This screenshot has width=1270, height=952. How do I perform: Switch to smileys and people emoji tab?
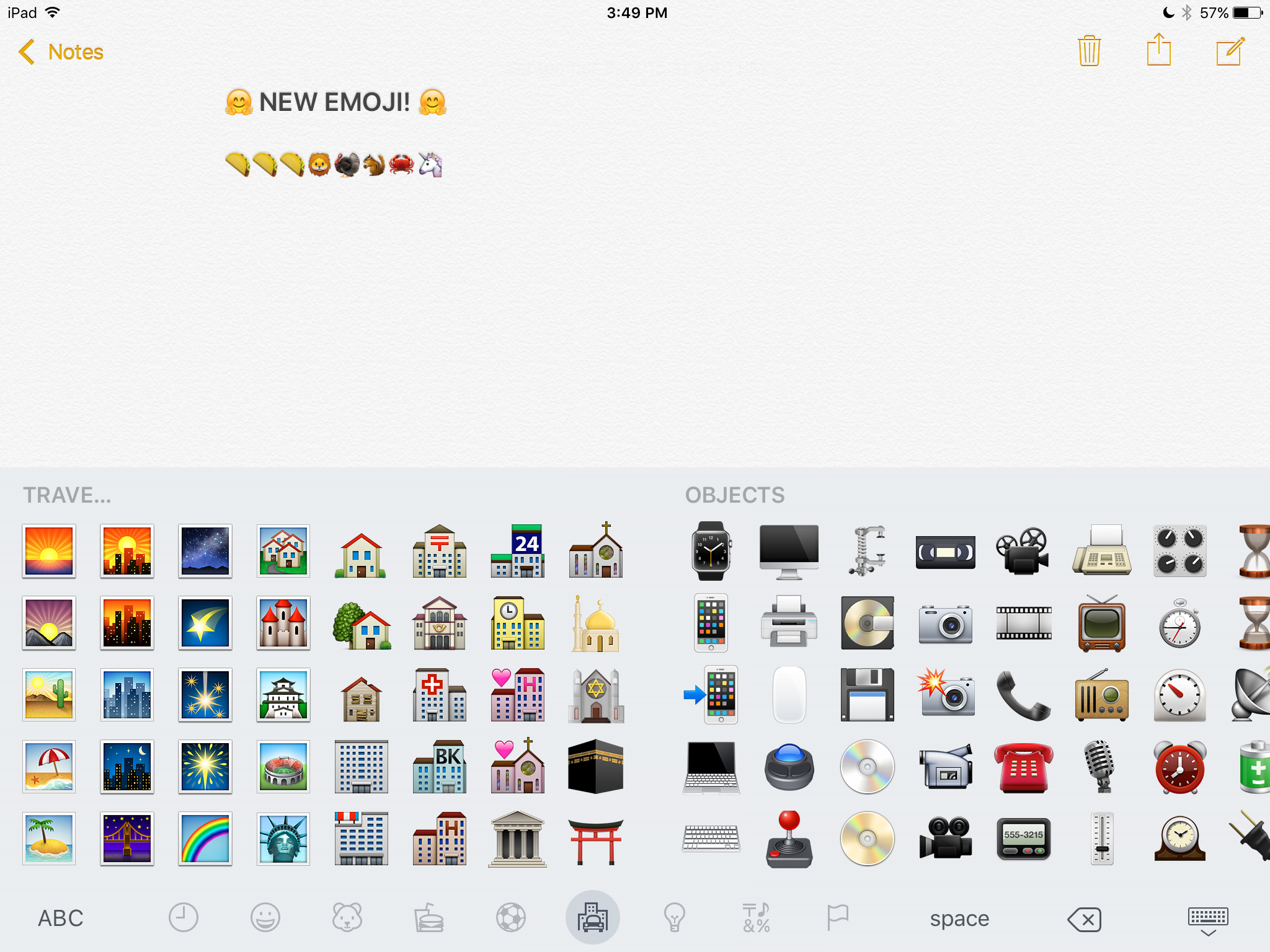pyautogui.click(x=265, y=918)
